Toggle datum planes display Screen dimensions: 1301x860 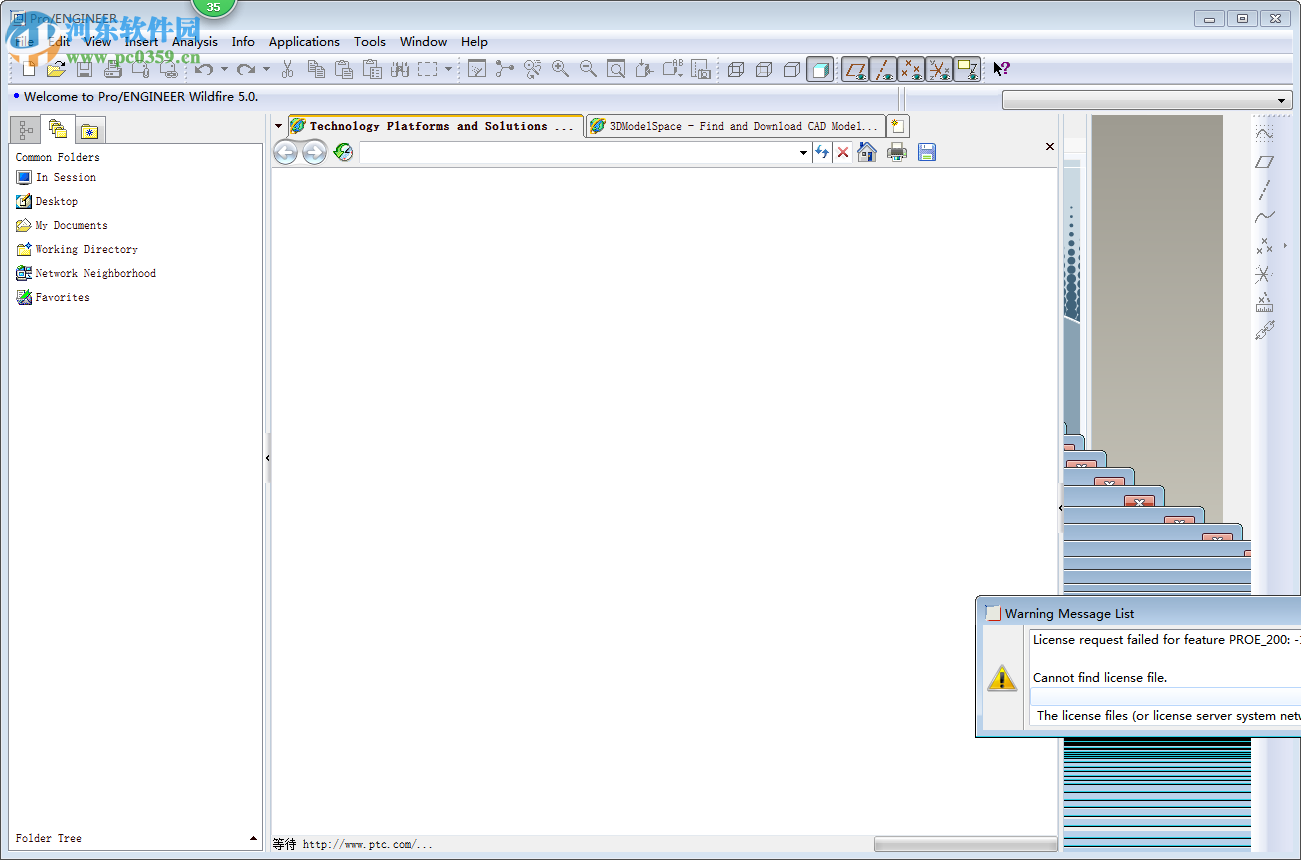tap(855, 69)
